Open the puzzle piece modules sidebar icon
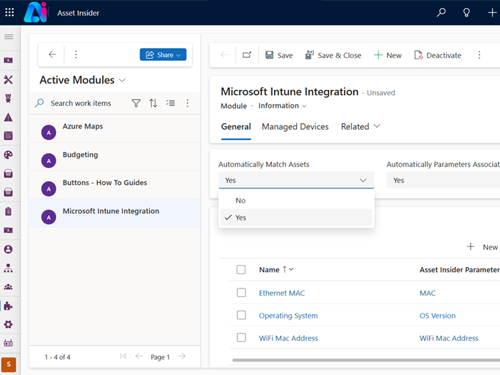The width and height of the screenshot is (500, 375). coord(8,306)
